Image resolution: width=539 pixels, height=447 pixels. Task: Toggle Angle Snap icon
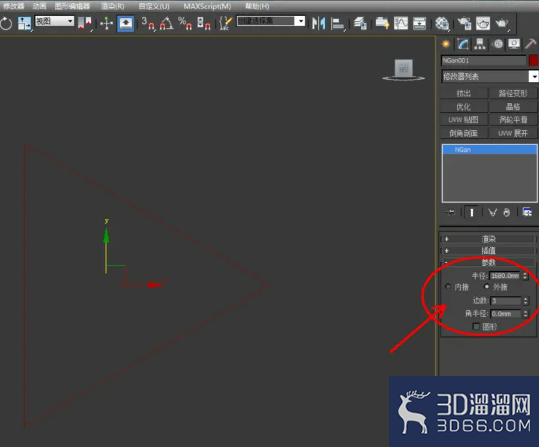pyautogui.click(x=166, y=23)
